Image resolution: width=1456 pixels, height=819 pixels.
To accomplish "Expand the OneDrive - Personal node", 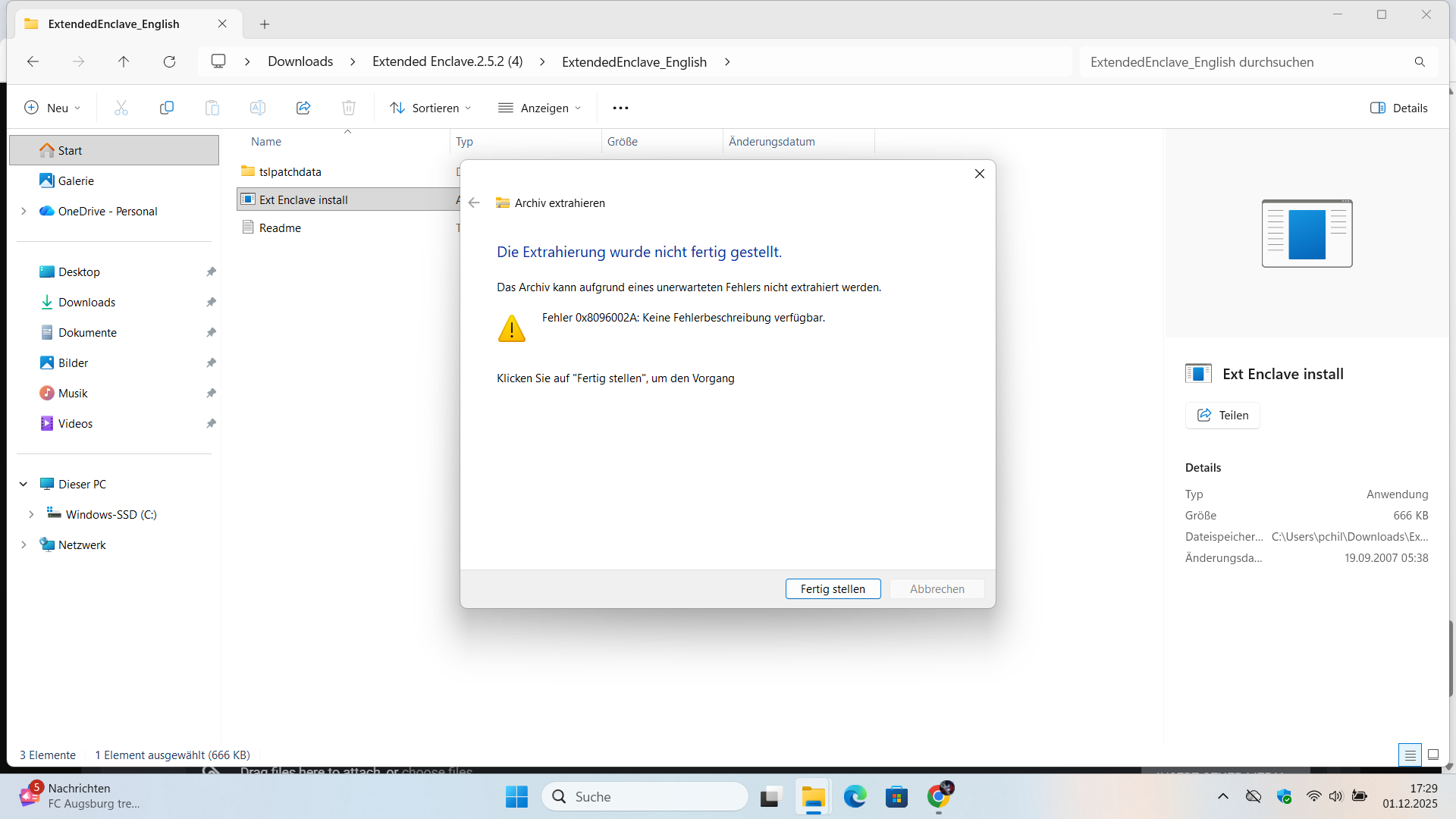I will click(x=24, y=211).
